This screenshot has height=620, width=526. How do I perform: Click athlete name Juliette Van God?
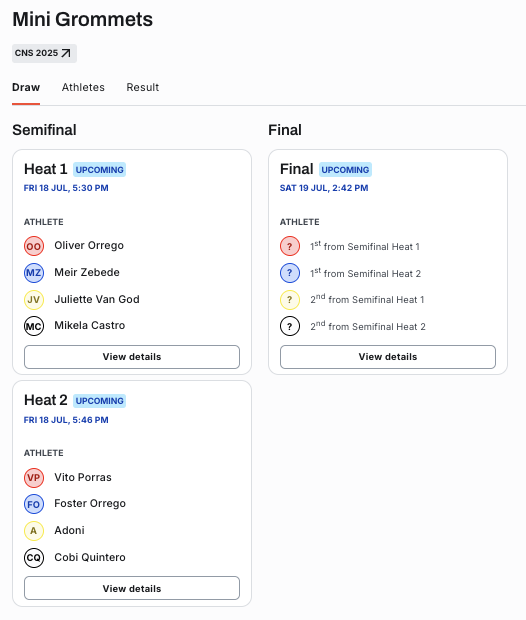coord(97,299)
